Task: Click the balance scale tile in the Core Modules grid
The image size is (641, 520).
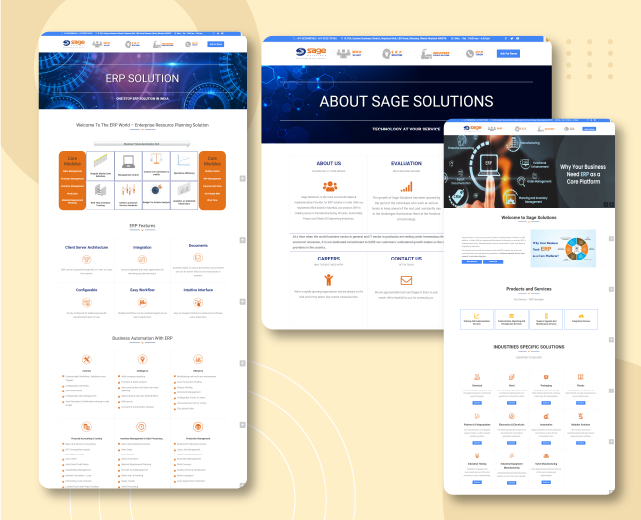Action: 156,166
